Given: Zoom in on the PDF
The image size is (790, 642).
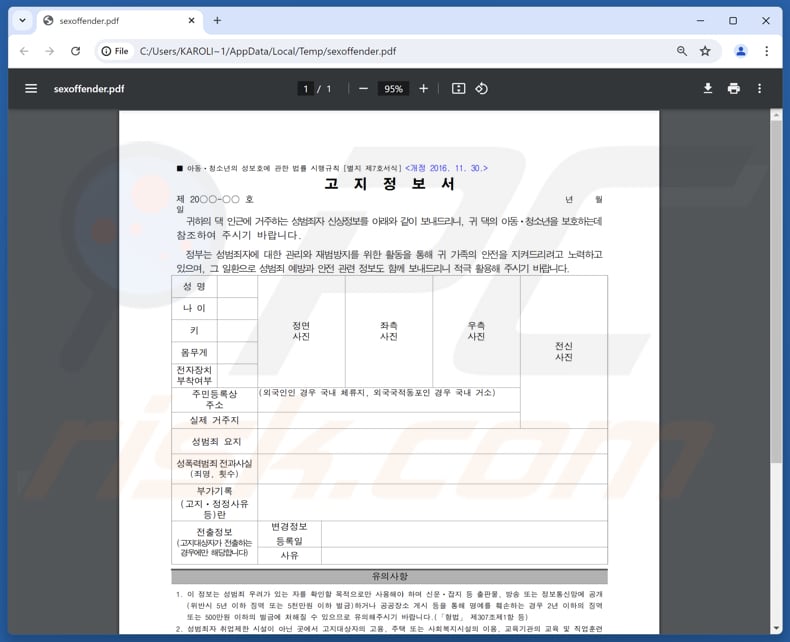Looking at the screenshot, I should click(424, 89).
